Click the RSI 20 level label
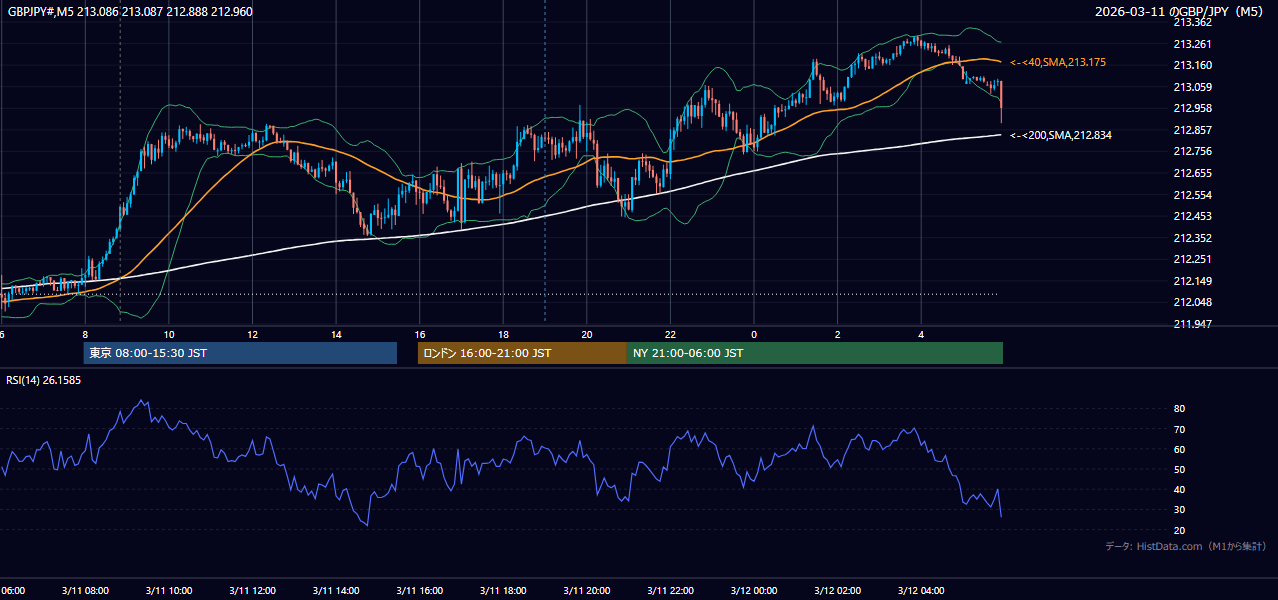Viewport: 1278px width, 600px height. pos(1179,530)
